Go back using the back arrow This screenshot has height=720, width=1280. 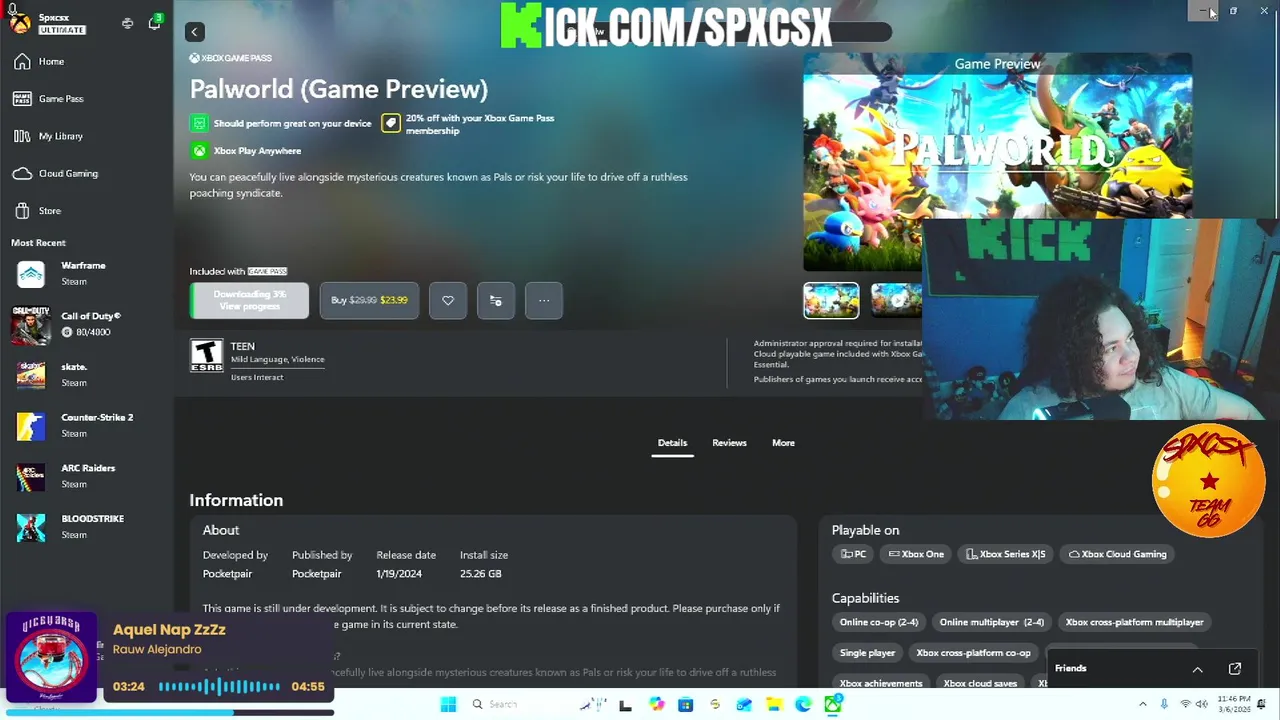[195, 32]
